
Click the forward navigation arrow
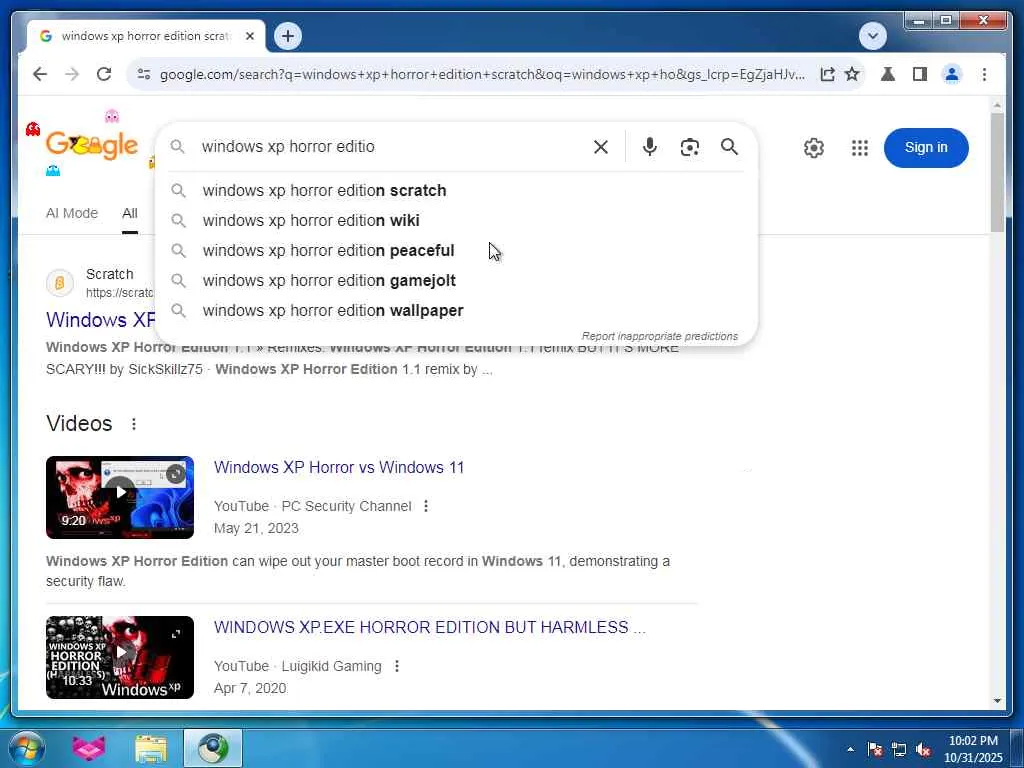[72, 74]
